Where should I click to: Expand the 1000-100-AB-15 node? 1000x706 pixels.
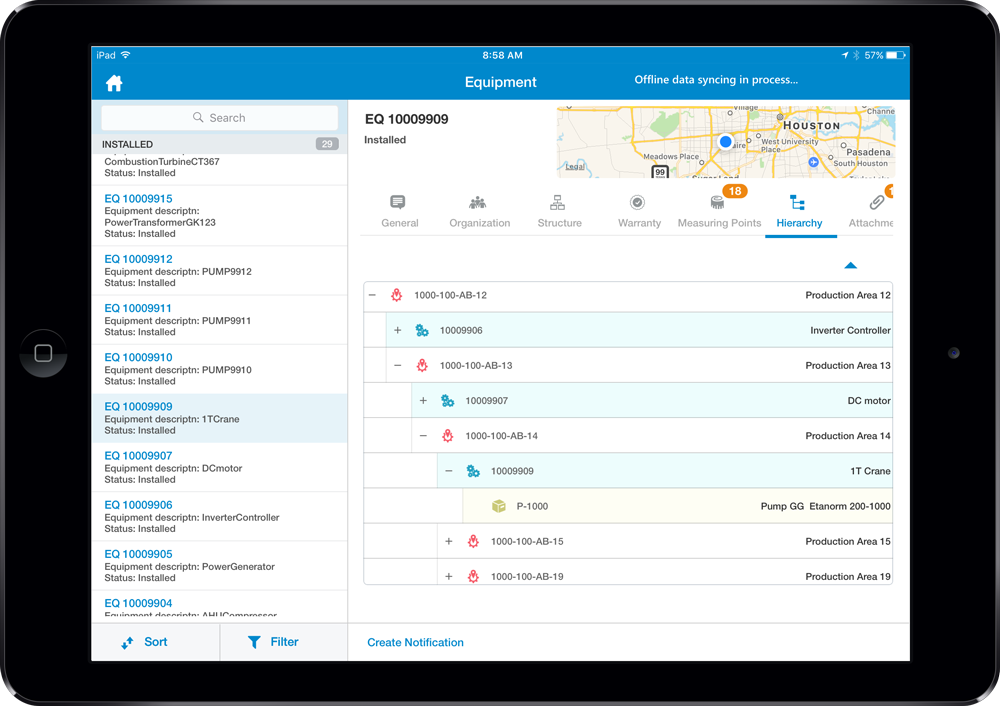(x=448, y=541)
